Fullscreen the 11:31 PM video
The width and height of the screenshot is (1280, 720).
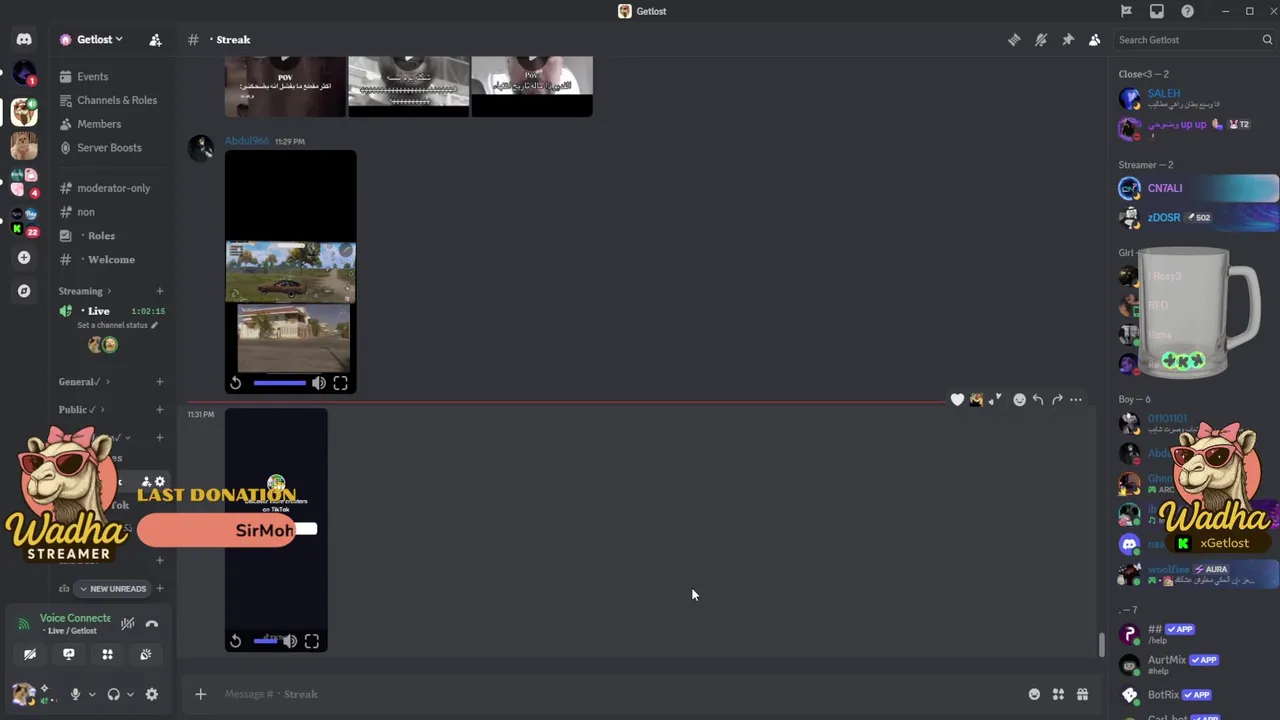[x=312, y=641]
